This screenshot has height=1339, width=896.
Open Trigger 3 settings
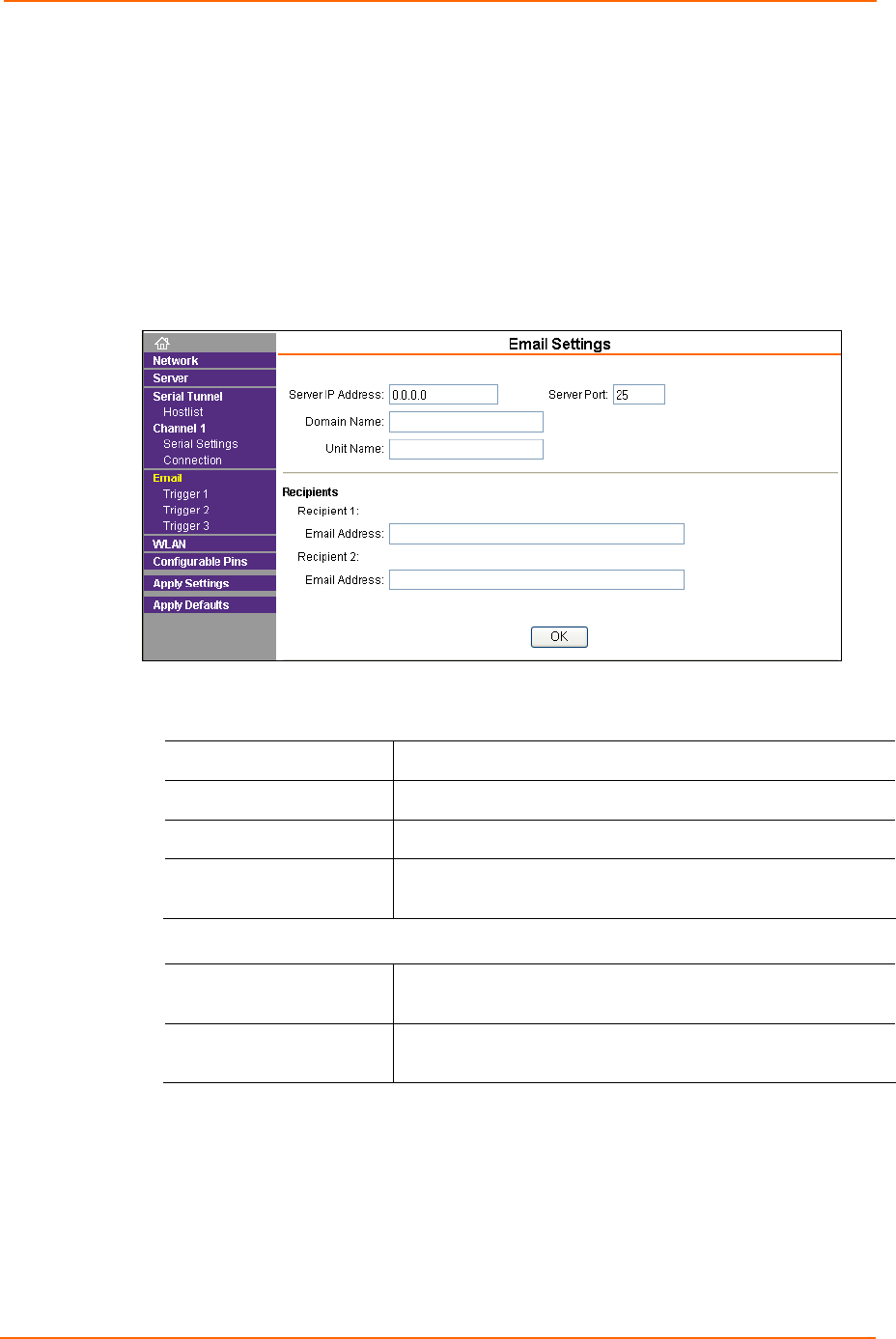tap(185, 526)
